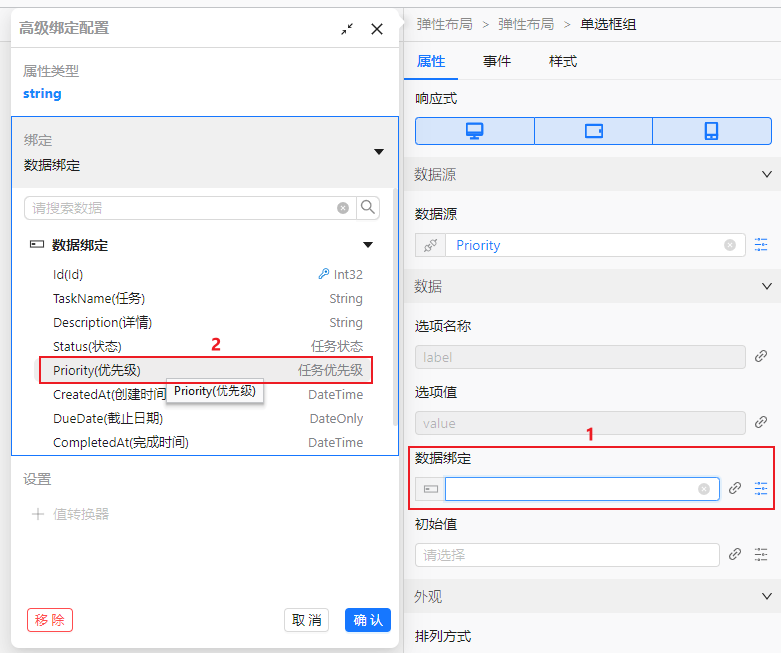Select mobile phone responsive view
This screenshot has width=781, height=653.
(x=711, y=131)
